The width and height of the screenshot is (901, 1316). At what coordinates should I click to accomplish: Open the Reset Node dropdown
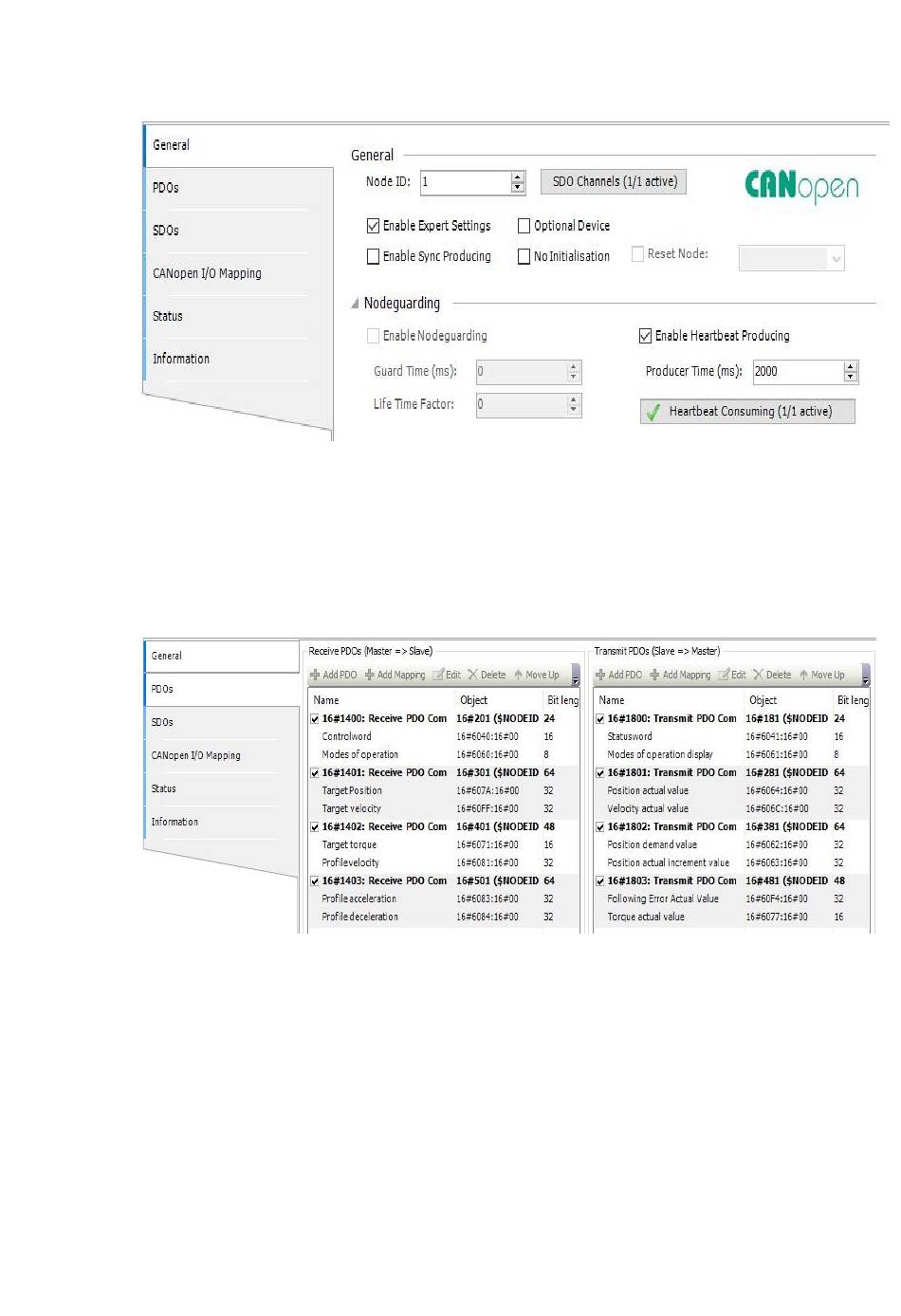pos(836,258)
